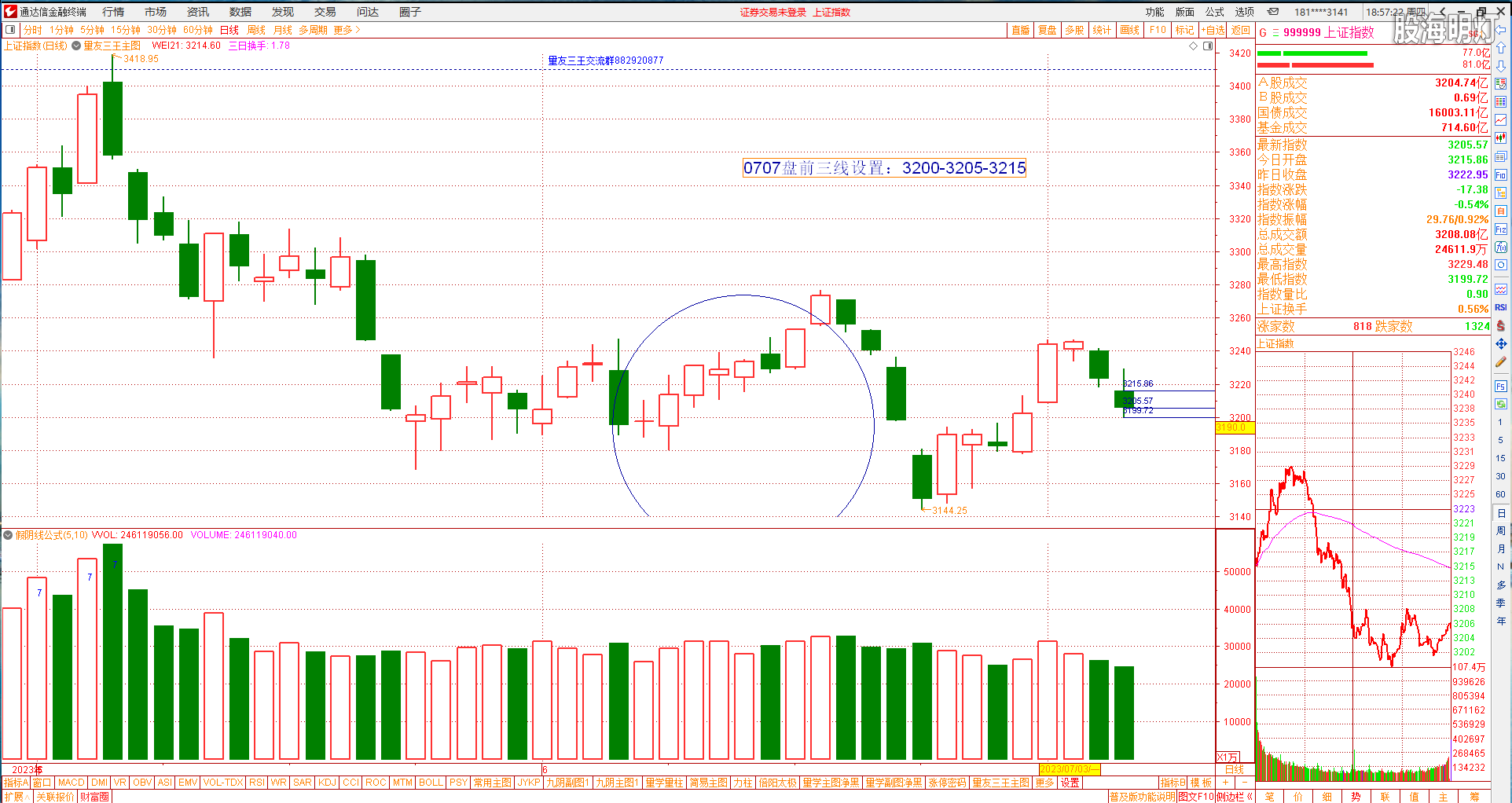Open the mail envelope icon in title bar

coord(1272,12)
